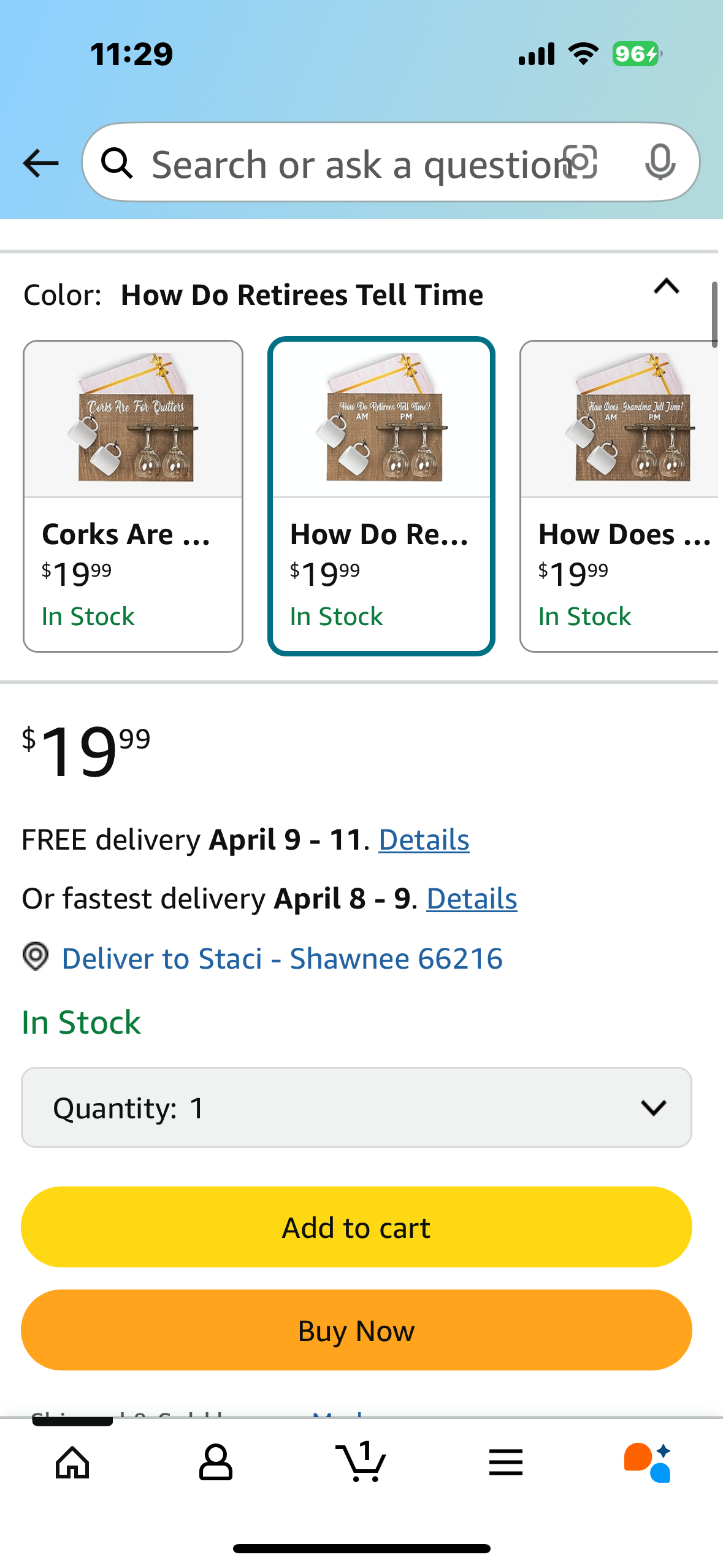This screenshot has height=1568, width=723.
Task: Collapse the Color options chevron
Action: pos(667,287)
